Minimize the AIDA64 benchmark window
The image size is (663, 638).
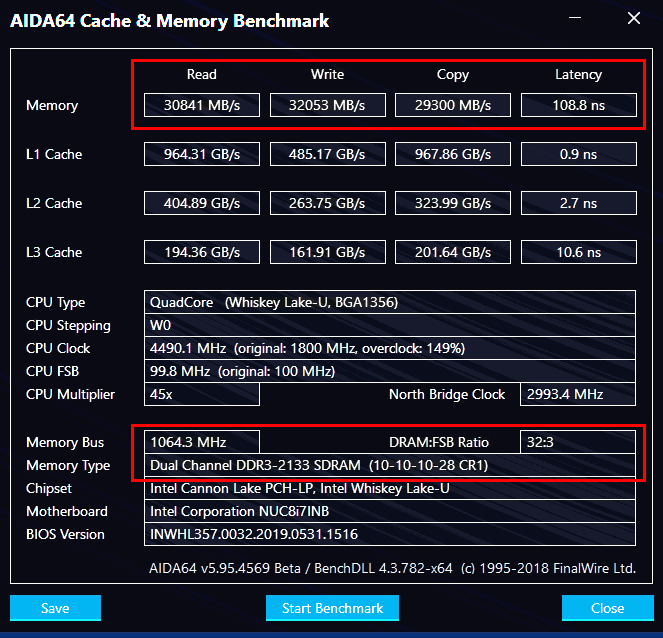coord(575,18)
